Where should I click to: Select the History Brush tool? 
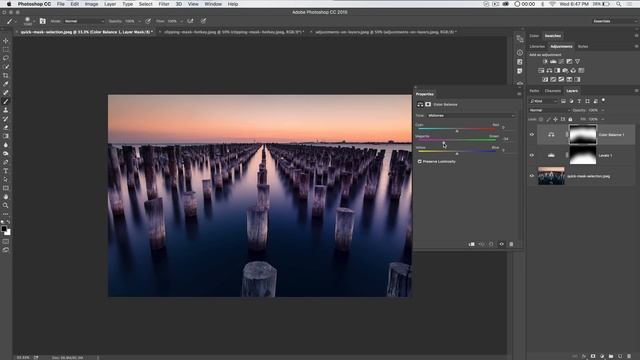(x=6, y=119)
